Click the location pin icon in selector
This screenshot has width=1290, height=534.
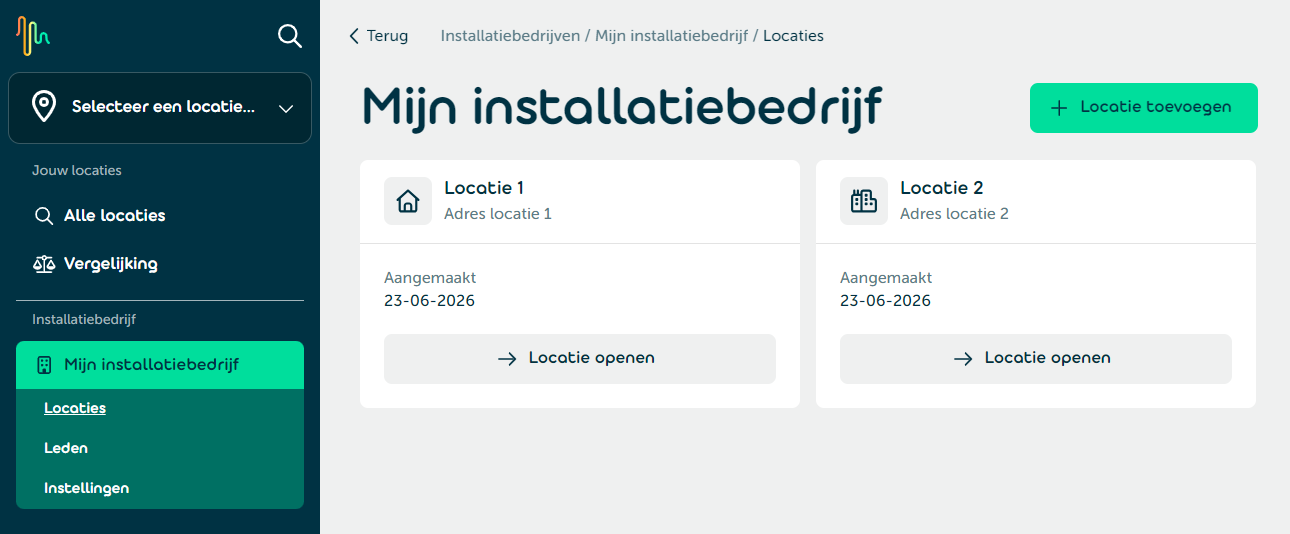(x=44, y=107)
